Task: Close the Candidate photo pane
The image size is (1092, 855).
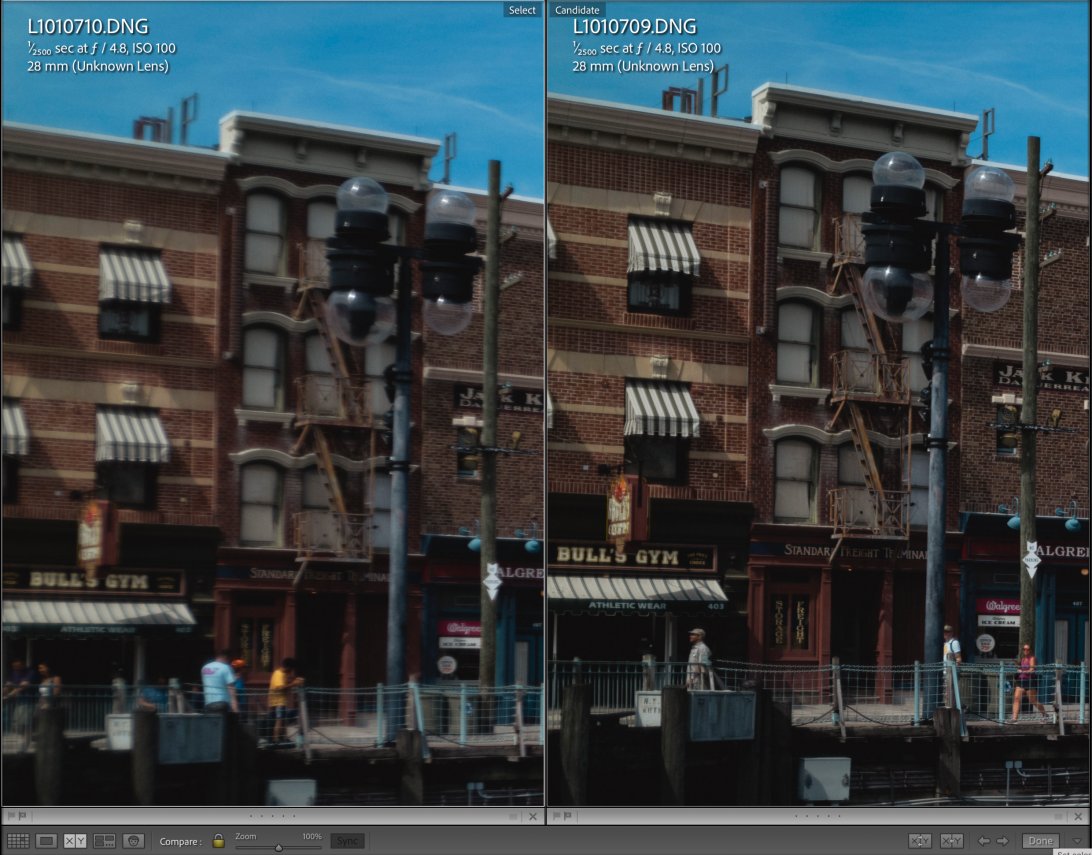Action: coord(1078,817)
